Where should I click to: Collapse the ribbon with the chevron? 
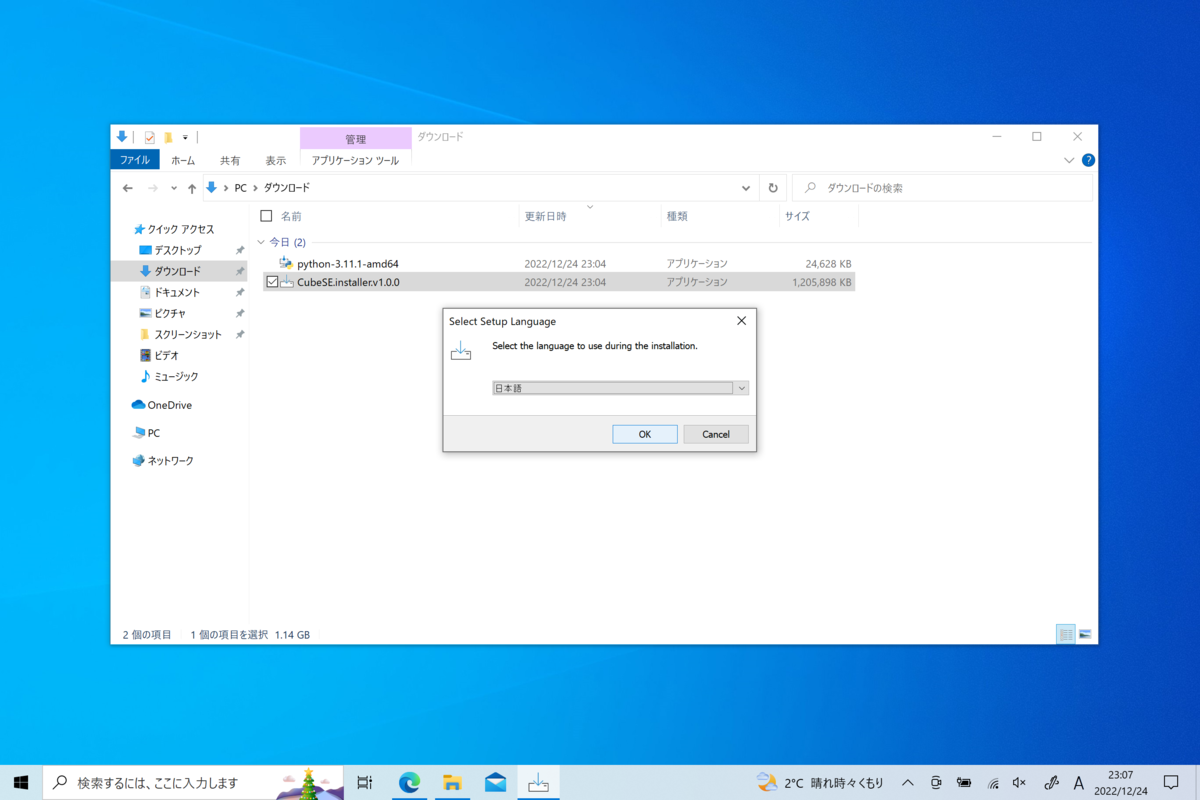point(1069,160)
